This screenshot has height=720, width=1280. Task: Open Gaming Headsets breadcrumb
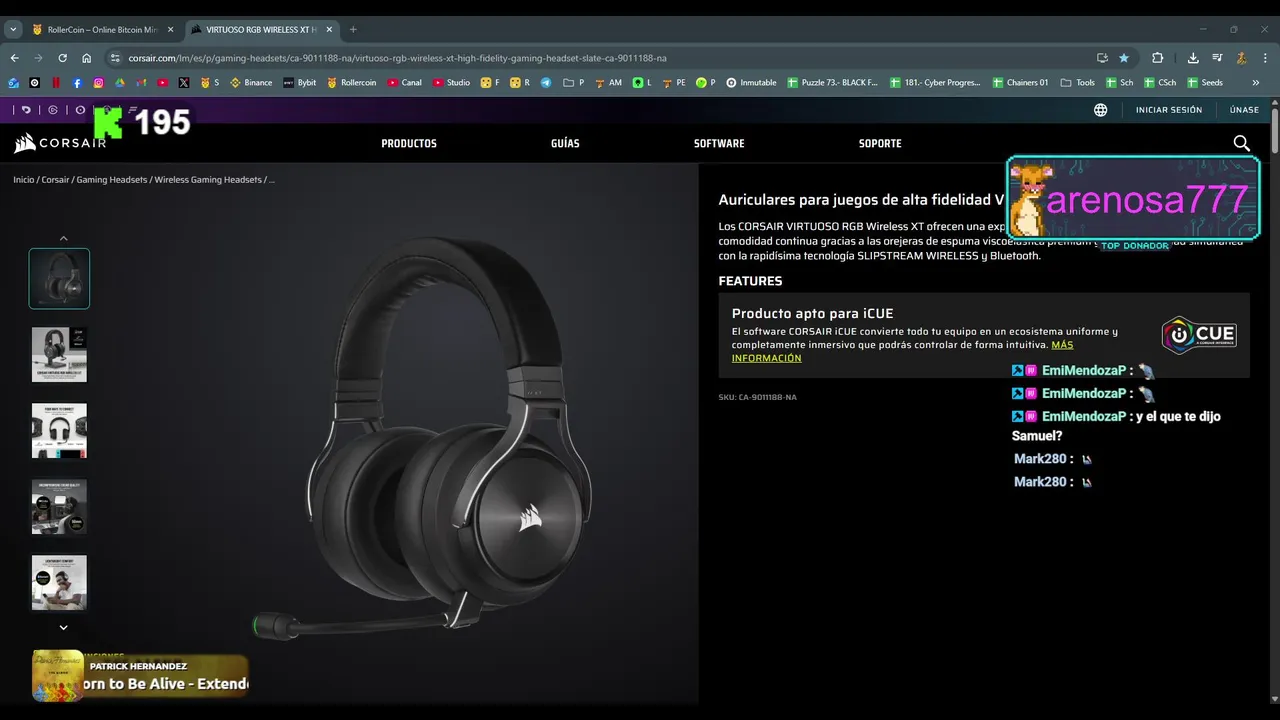pos(112,180)
